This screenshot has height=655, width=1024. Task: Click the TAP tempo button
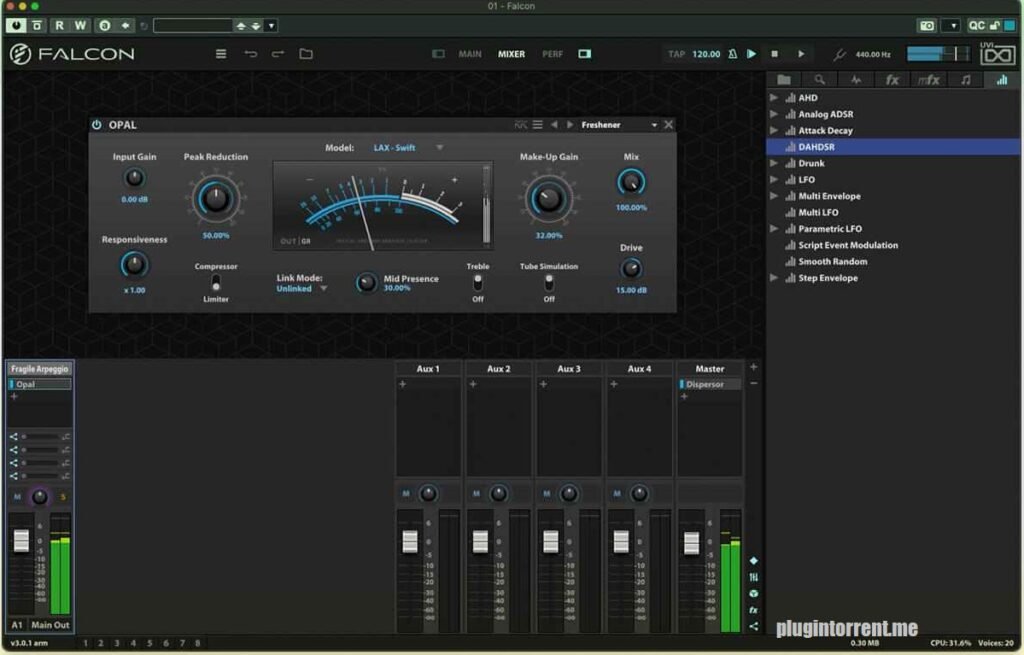click(677, 54)
